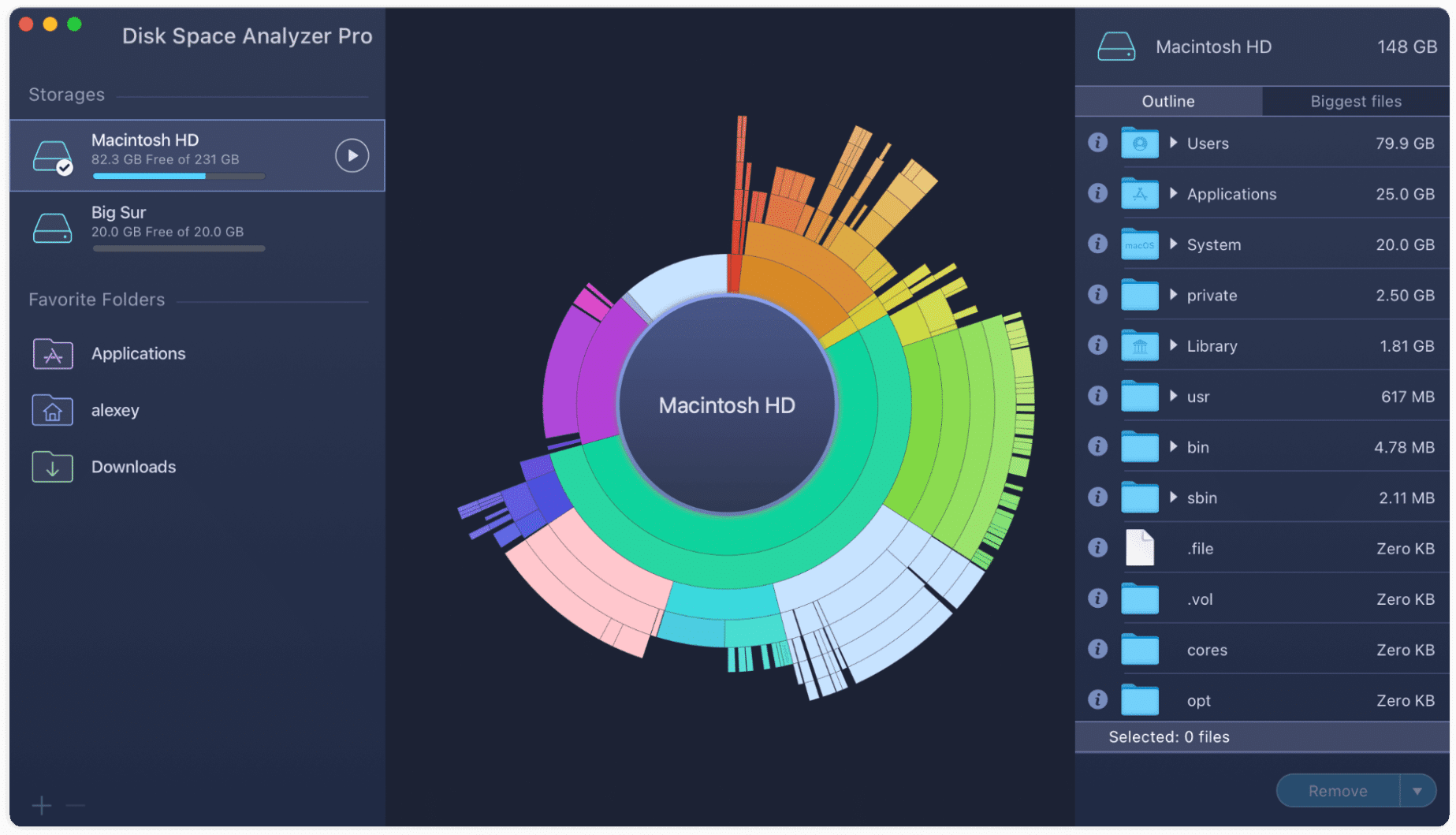Click the green window zoom button
The image size is (1456, 835).
[74, 24]
